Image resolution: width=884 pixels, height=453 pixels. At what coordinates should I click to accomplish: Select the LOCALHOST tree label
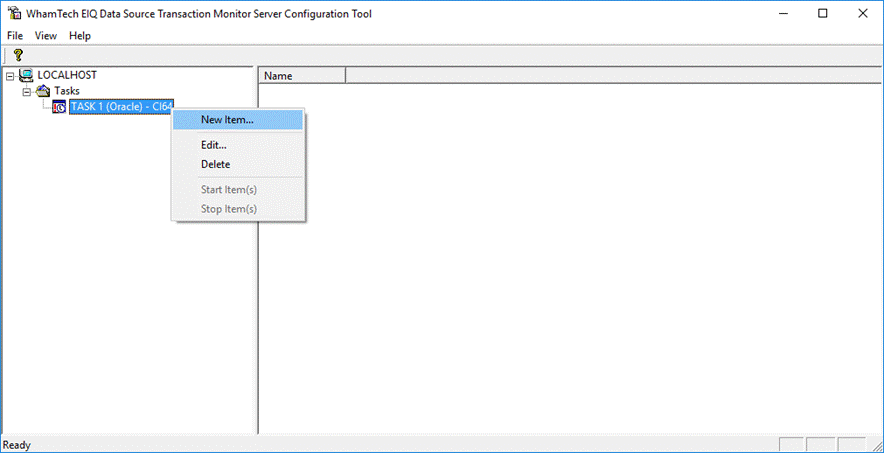pos(67,75)
